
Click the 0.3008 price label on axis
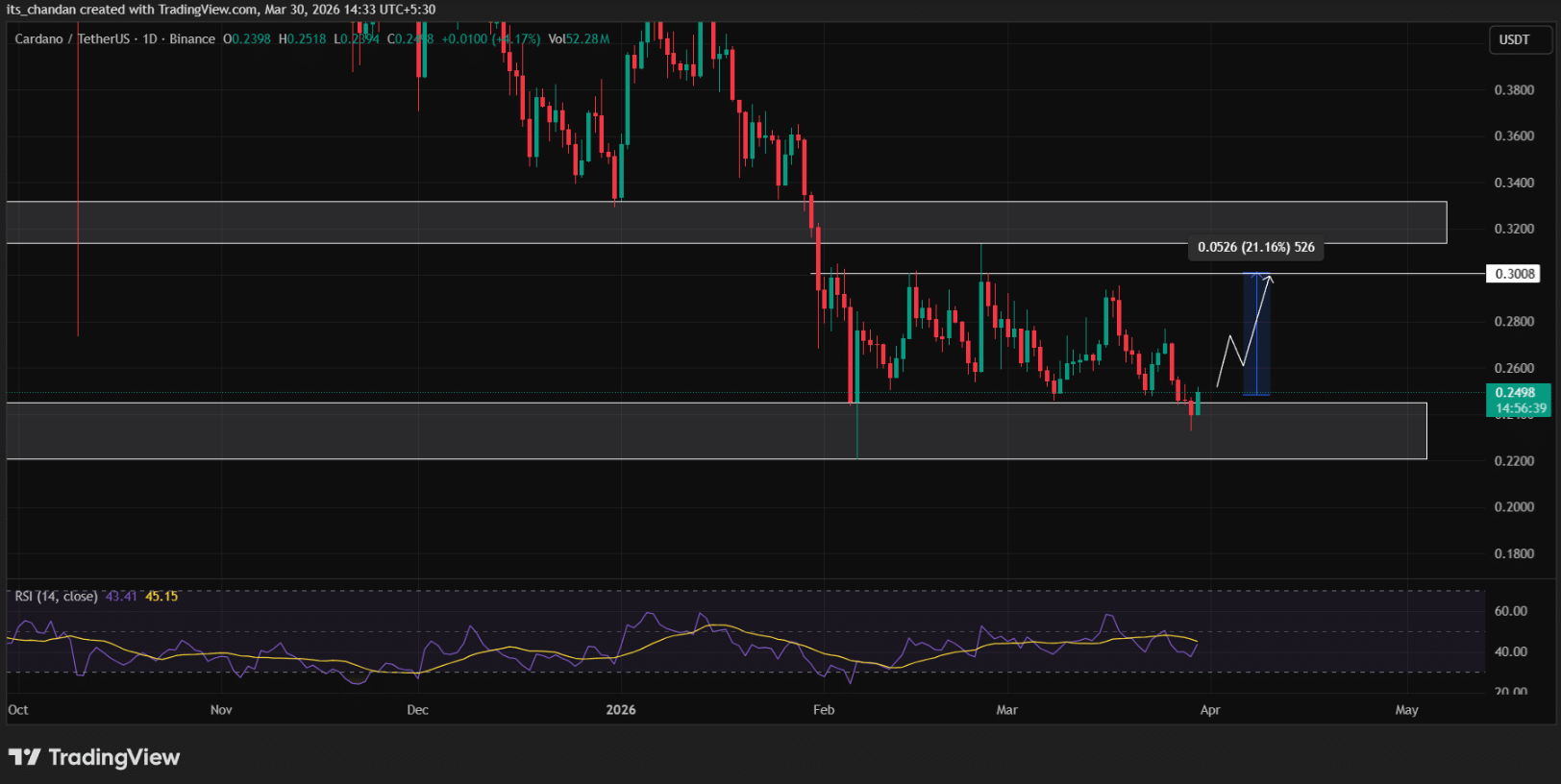coord(1514,274)
